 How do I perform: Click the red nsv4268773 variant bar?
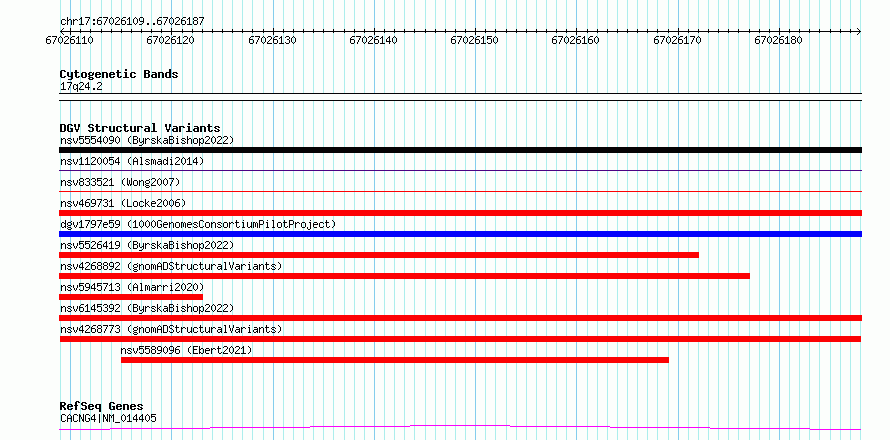click(x=460, y=339)
